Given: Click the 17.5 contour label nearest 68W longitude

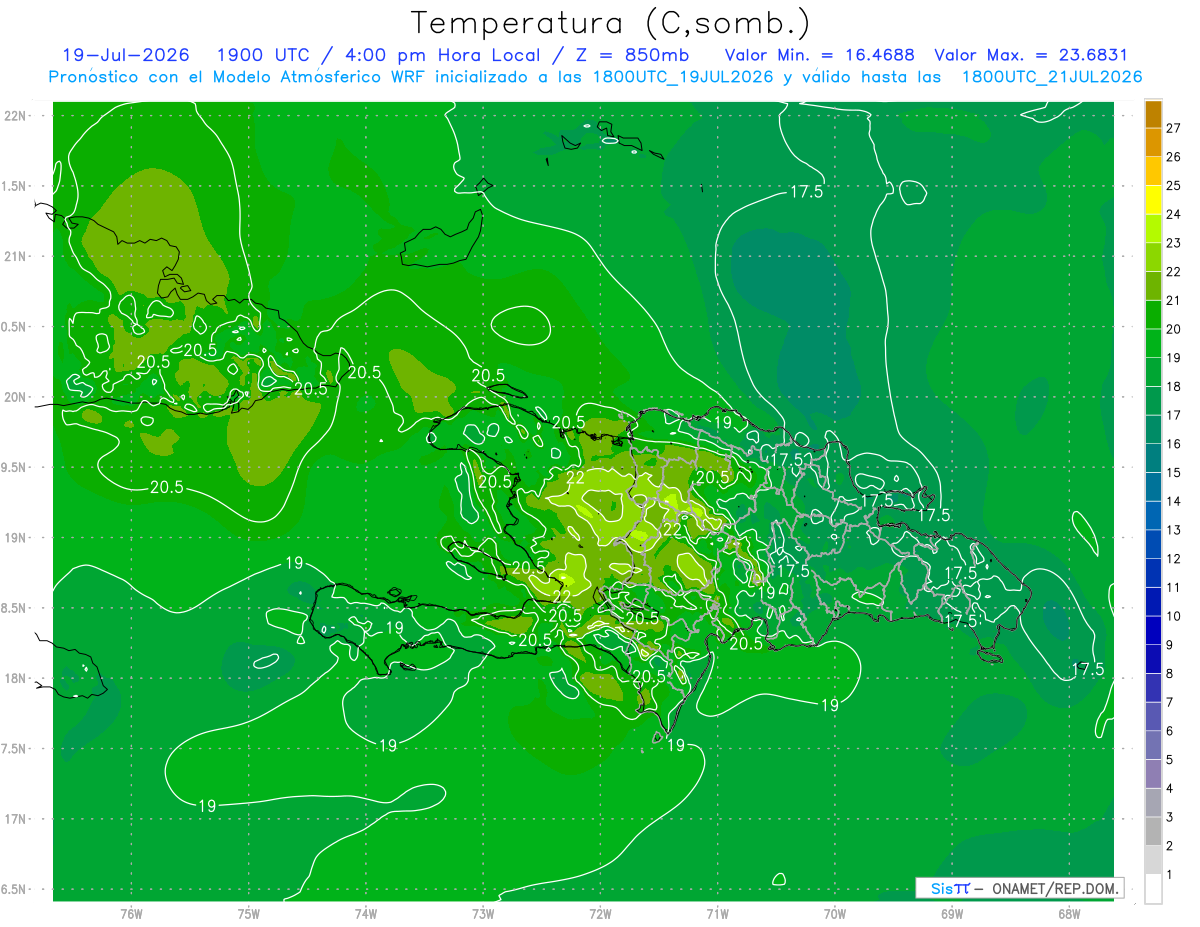Looking at the screenshot, I should click(x=1088, y=669).
